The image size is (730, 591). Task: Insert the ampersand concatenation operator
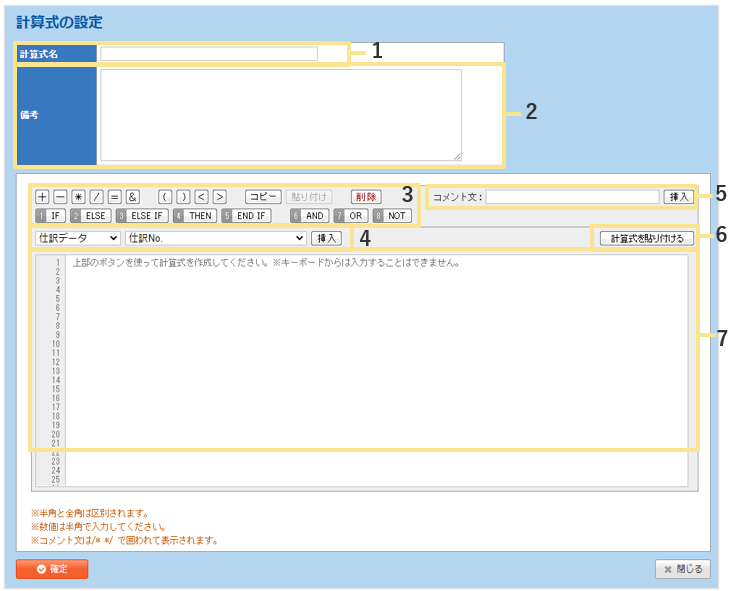132,197
